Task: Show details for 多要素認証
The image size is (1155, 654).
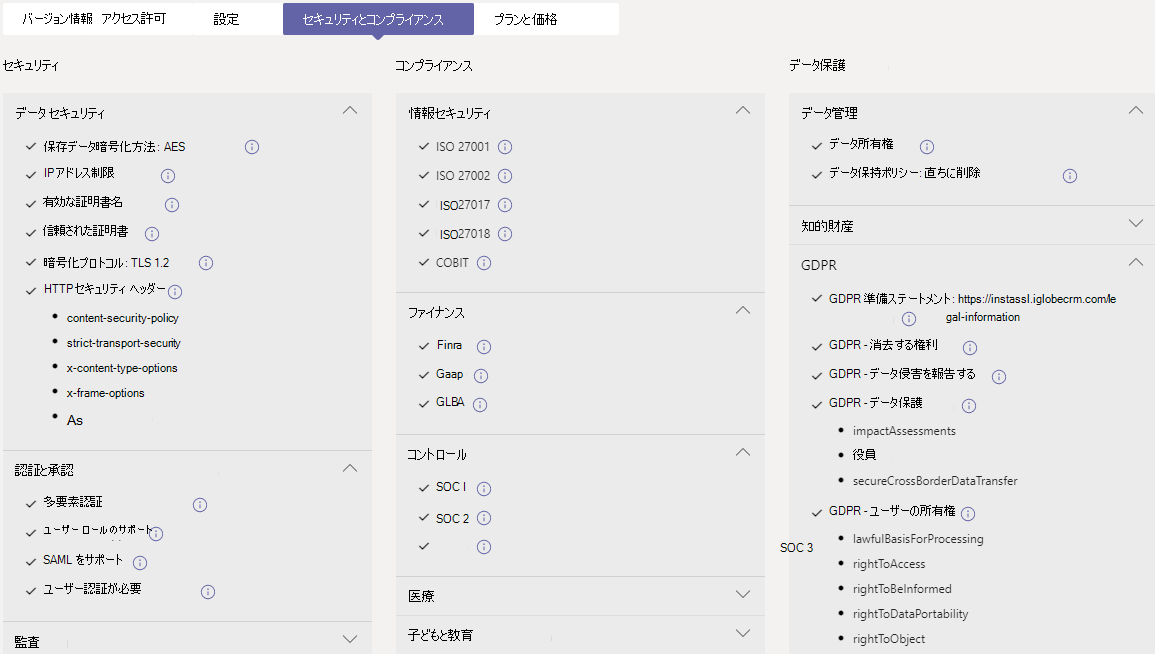Action: 200,505
